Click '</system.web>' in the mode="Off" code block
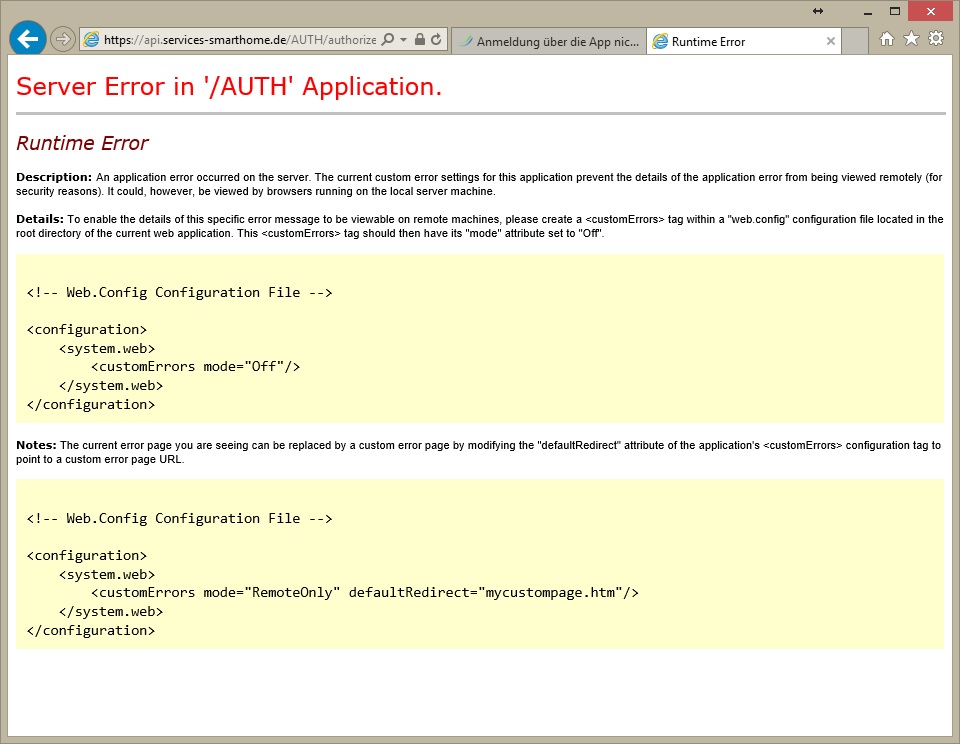This screenshot has width=960, height=744. pos(111,386)
